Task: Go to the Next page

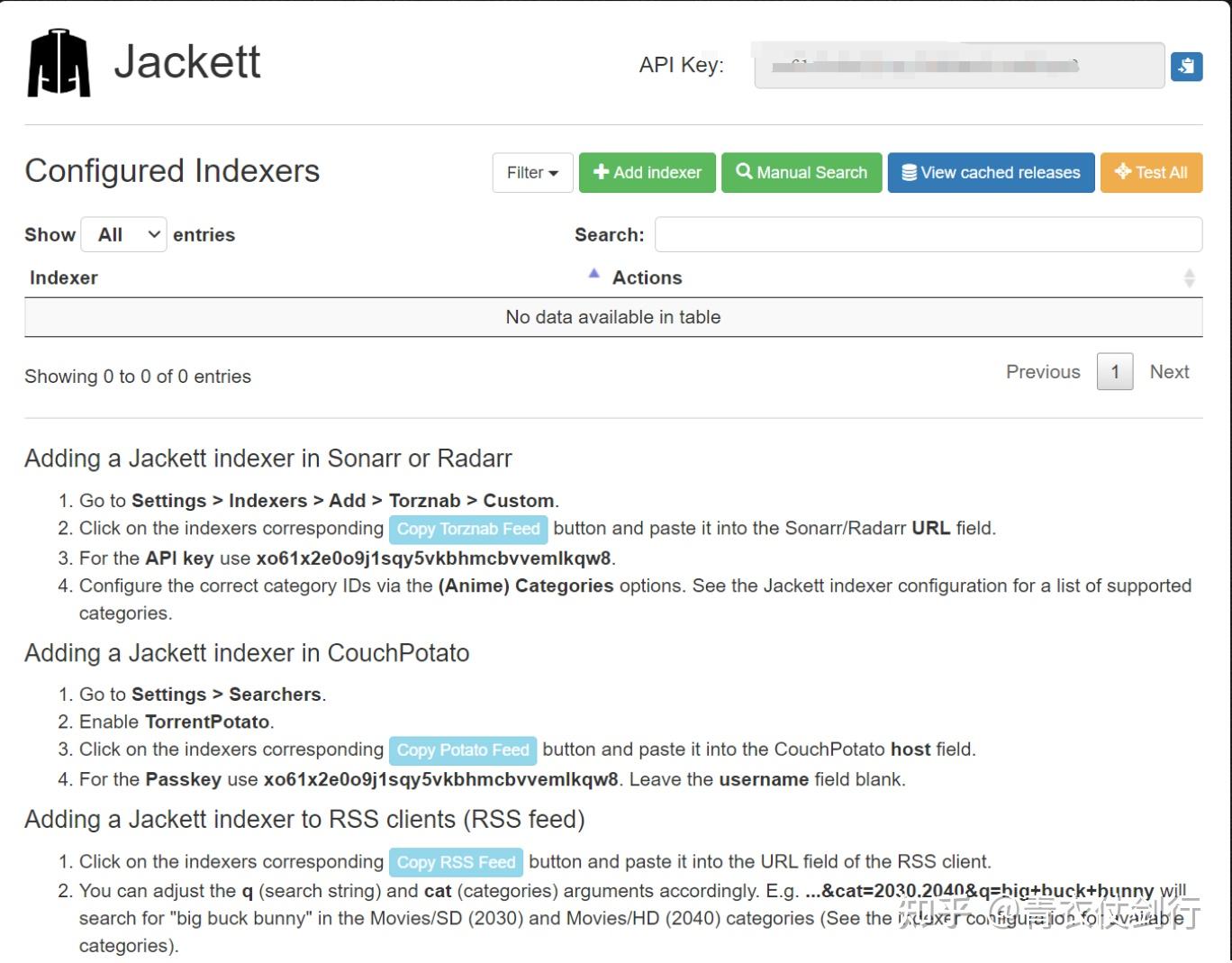Action: pyautogui.click(x=1169, y=372)
